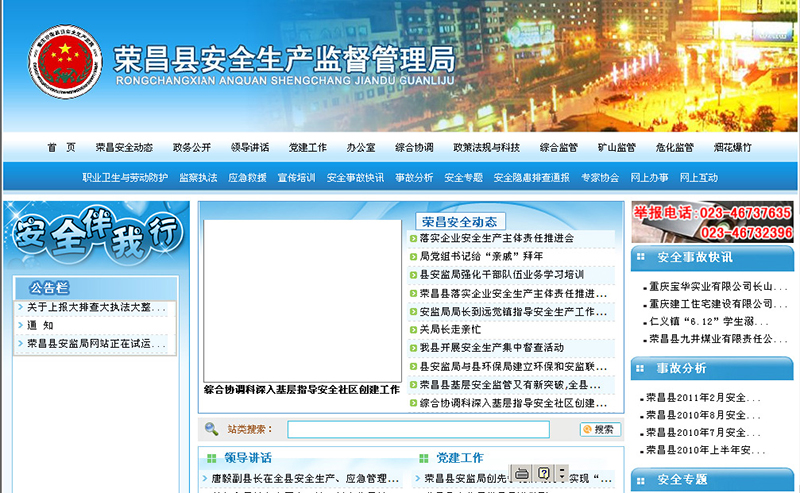Open 综合监管 menu item
Screen dimensions: 800x493
click(x=559, y=147)
